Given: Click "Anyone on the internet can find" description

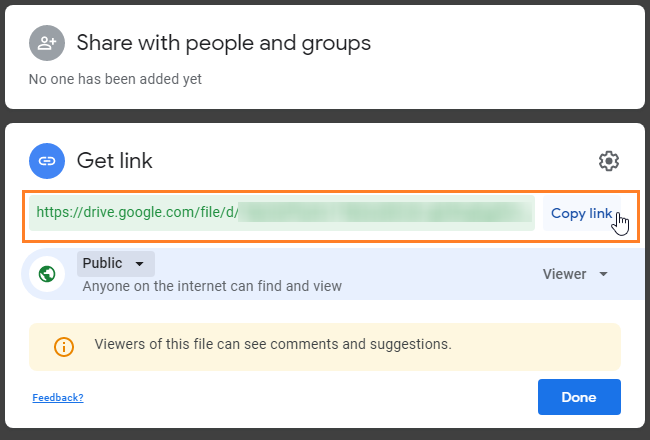Looking at the screenshot, I should click(211, 287).
